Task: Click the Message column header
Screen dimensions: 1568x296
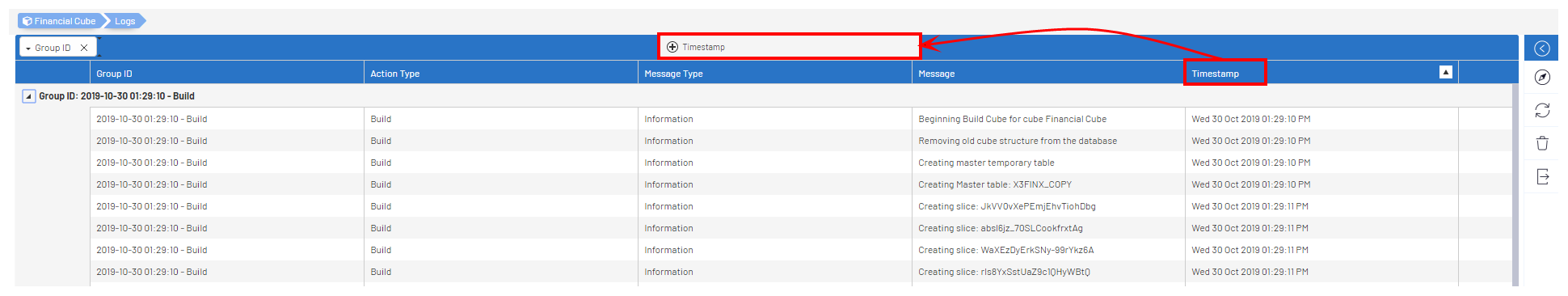Action: click(1048, 74)
